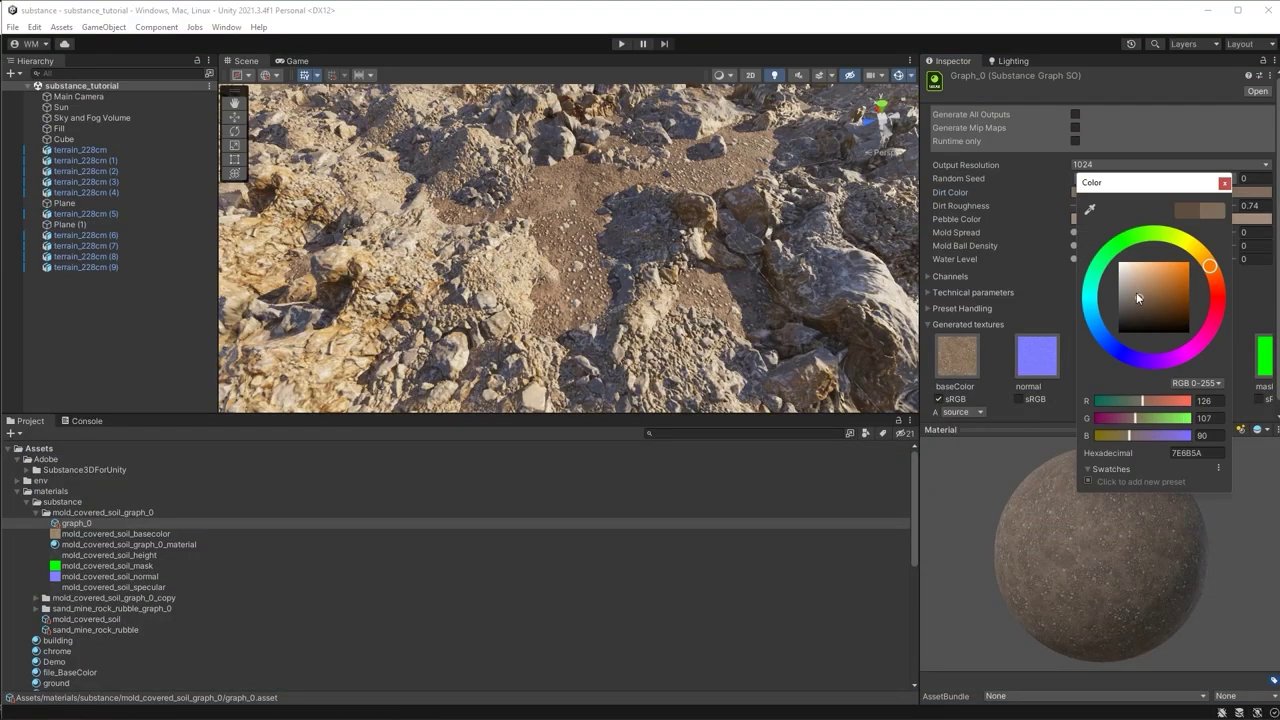Click the Play button
The image size is (1280, 720).
(x=621, y=44)
